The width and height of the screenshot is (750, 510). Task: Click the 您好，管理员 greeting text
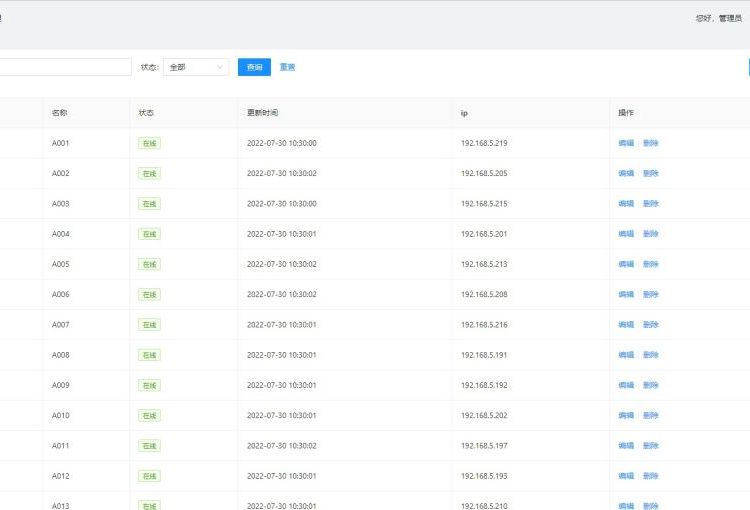[x=718, y=18]
